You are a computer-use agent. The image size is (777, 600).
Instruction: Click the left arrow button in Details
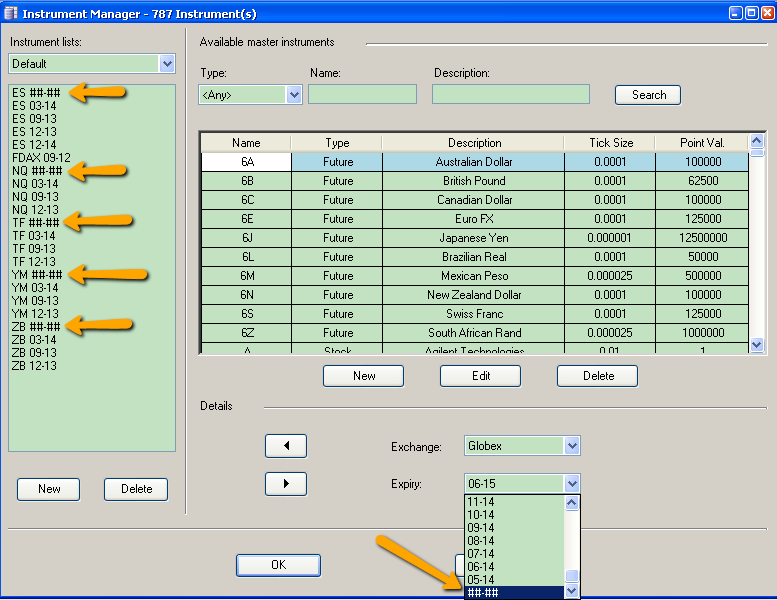[286, 446]
